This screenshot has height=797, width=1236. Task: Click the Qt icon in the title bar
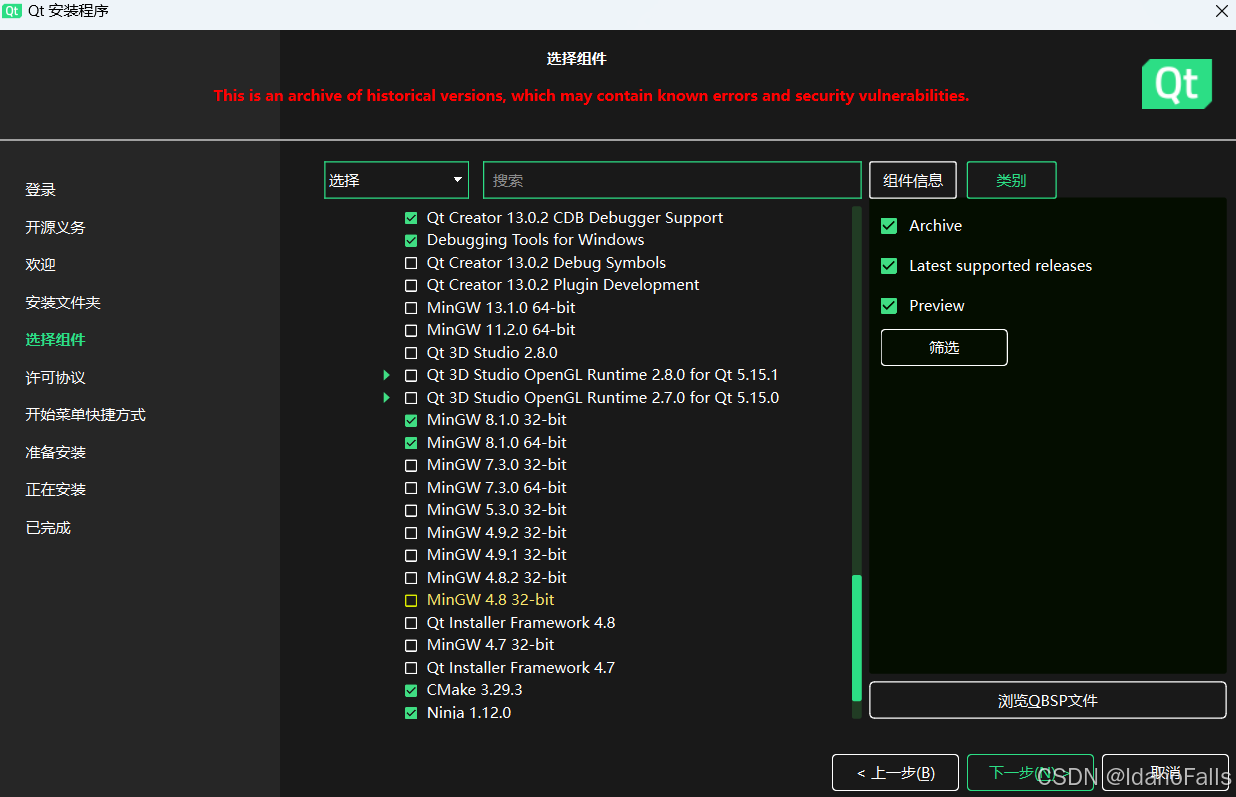pos(12,11)
